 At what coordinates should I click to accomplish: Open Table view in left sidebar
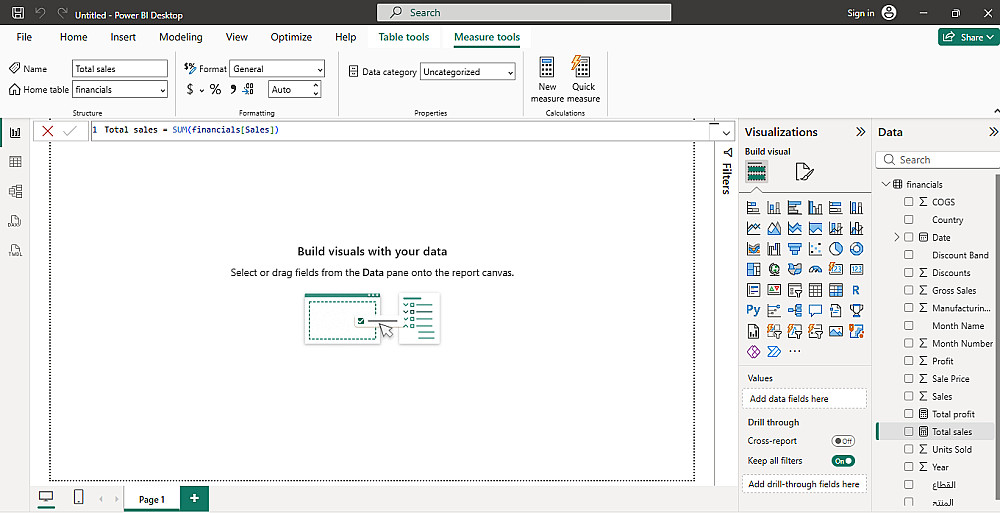pos(15,162)
